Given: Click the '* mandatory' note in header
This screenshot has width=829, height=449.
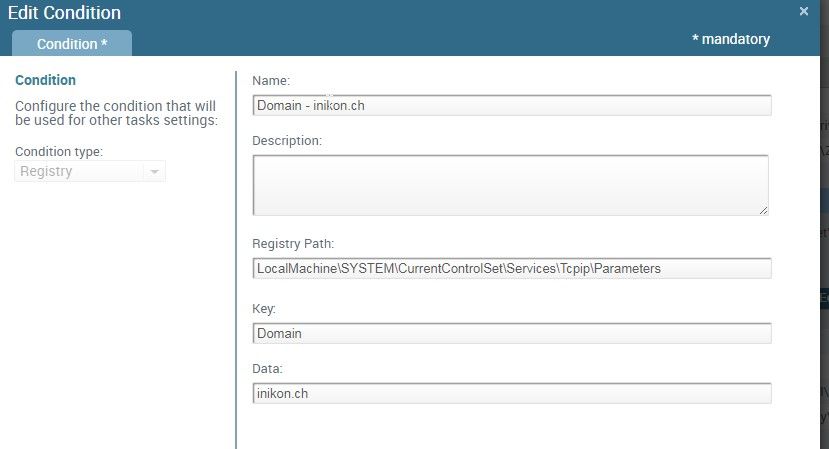Looking at the screenshot, I should click(x=731, y=39).
